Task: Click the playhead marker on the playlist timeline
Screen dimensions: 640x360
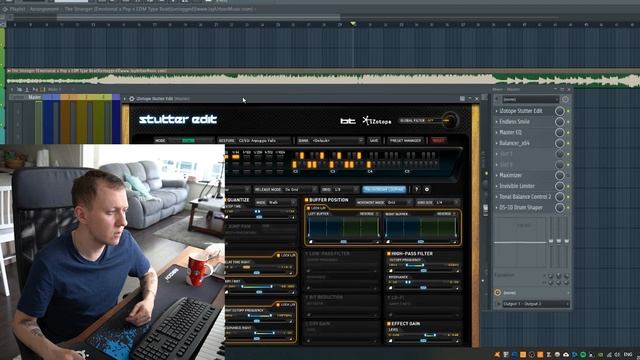Action: click(x=353, y=24)
